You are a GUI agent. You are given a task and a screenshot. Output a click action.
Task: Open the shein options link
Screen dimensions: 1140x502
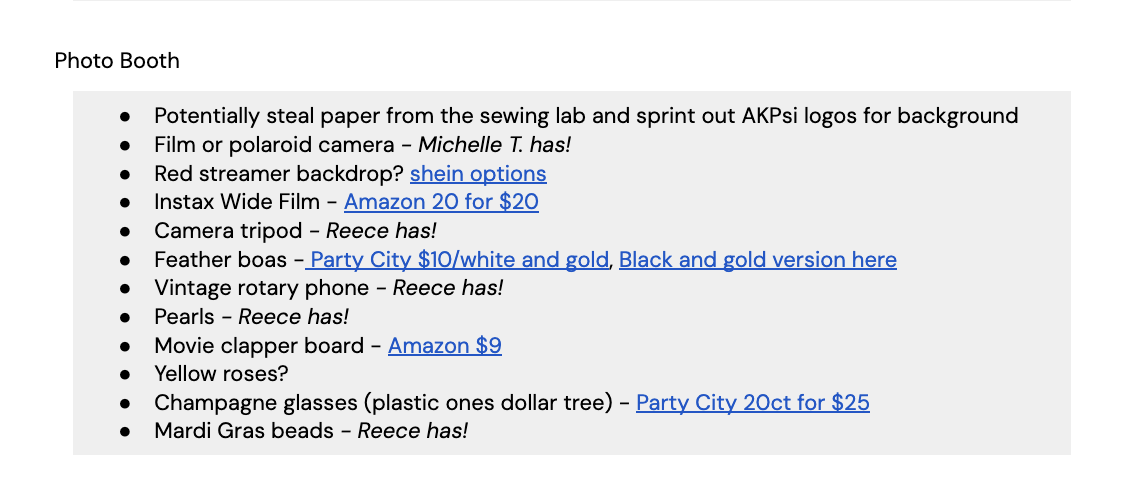(x=478, y=174)
